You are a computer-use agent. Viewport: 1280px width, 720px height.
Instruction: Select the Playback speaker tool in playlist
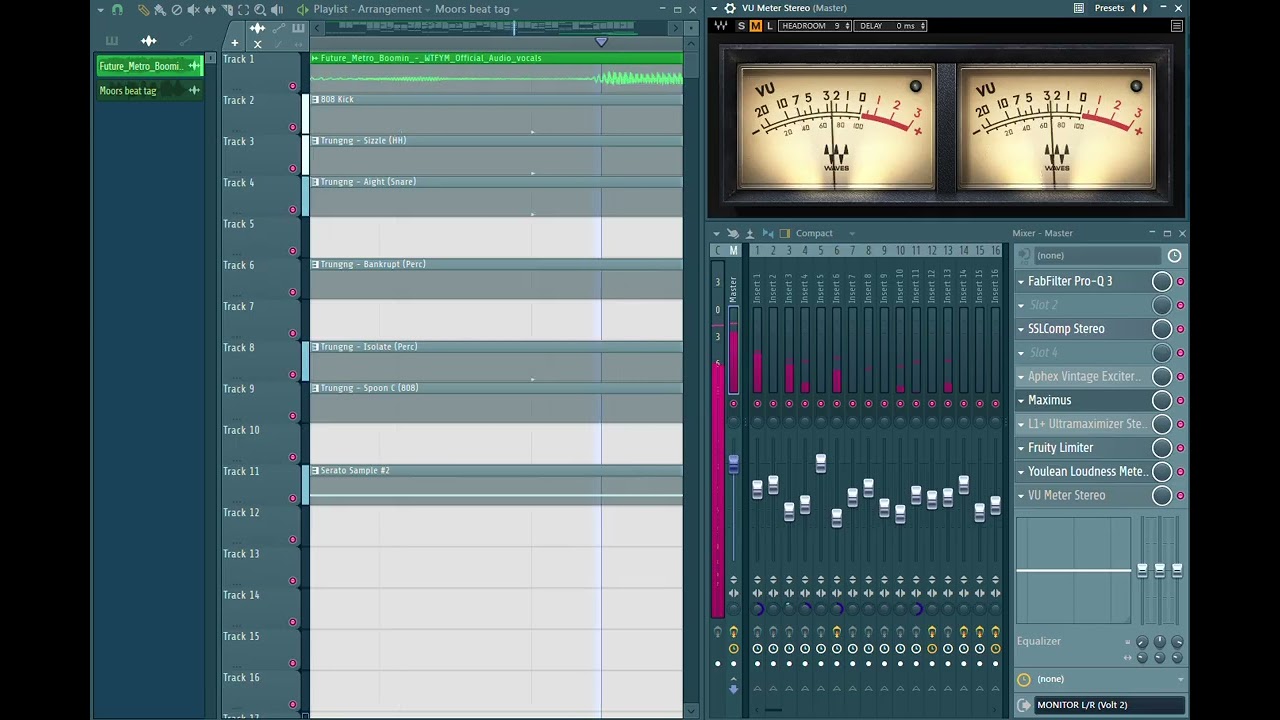click(277, 10)
